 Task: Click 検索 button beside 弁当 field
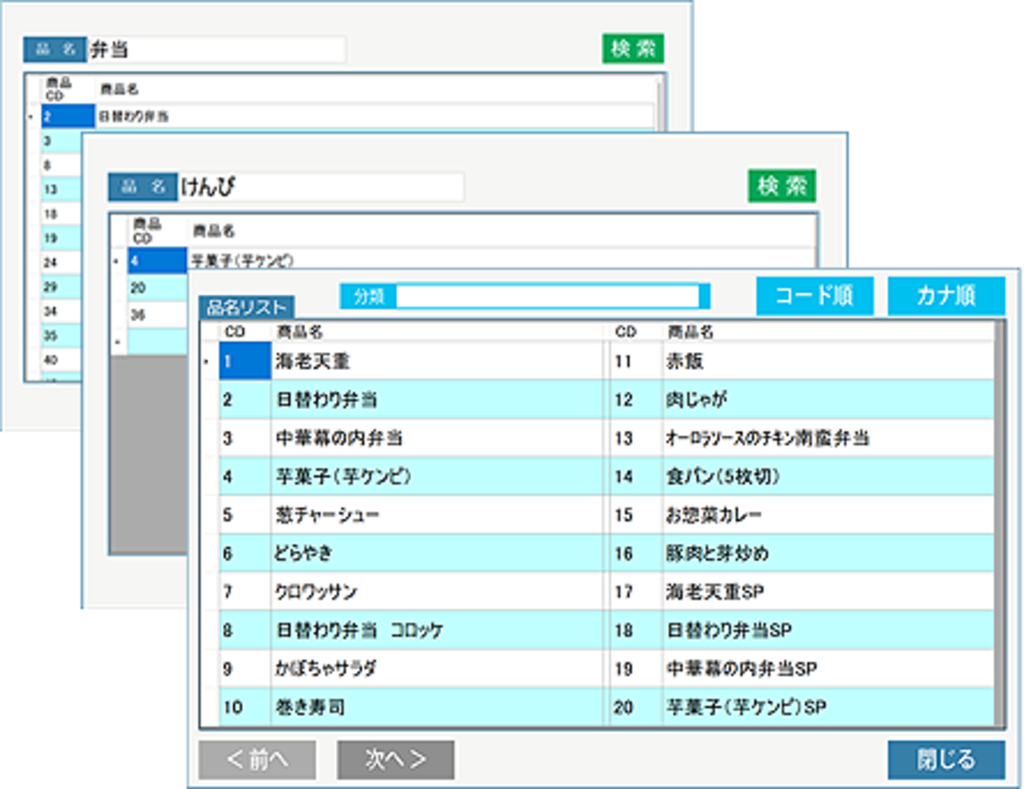[x=633, y=49]
